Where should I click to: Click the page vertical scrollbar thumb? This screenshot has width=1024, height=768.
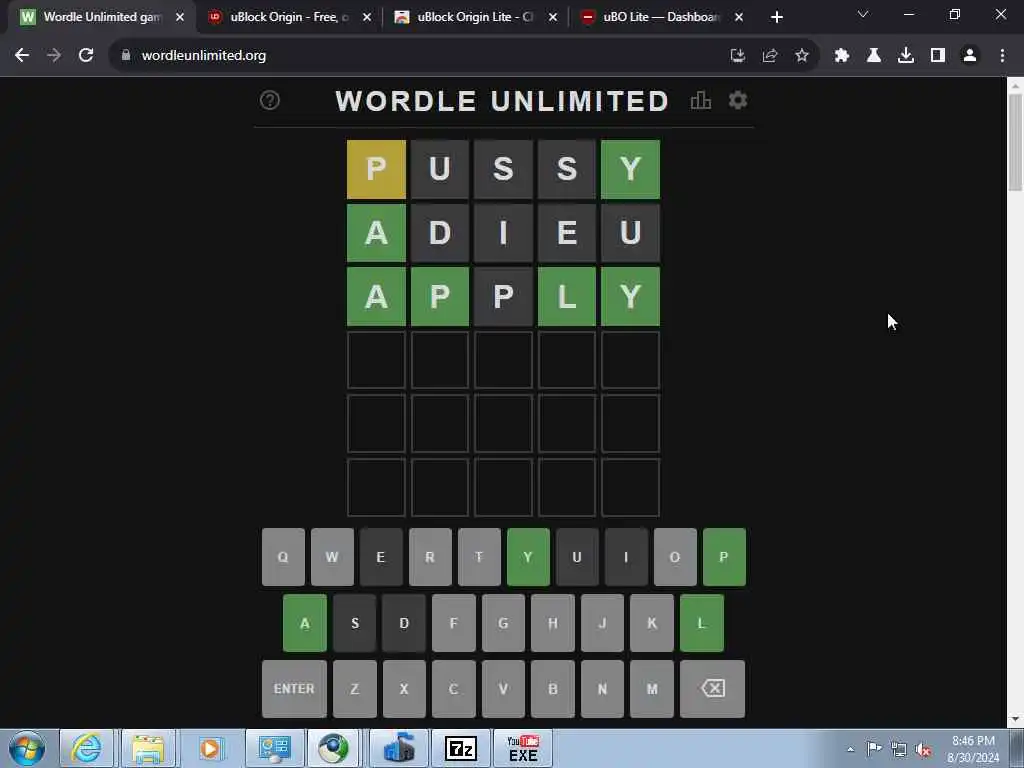tap(1015, 142)
